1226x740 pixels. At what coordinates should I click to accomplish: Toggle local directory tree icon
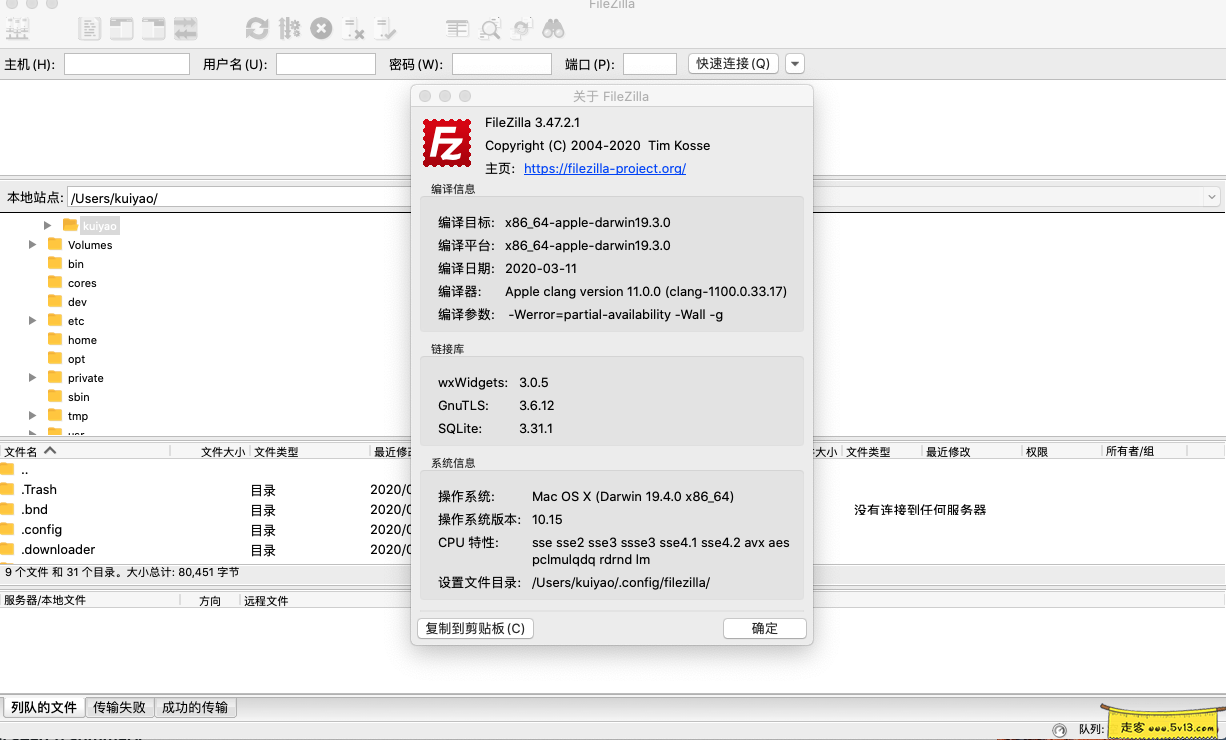(x=122, y=29)
